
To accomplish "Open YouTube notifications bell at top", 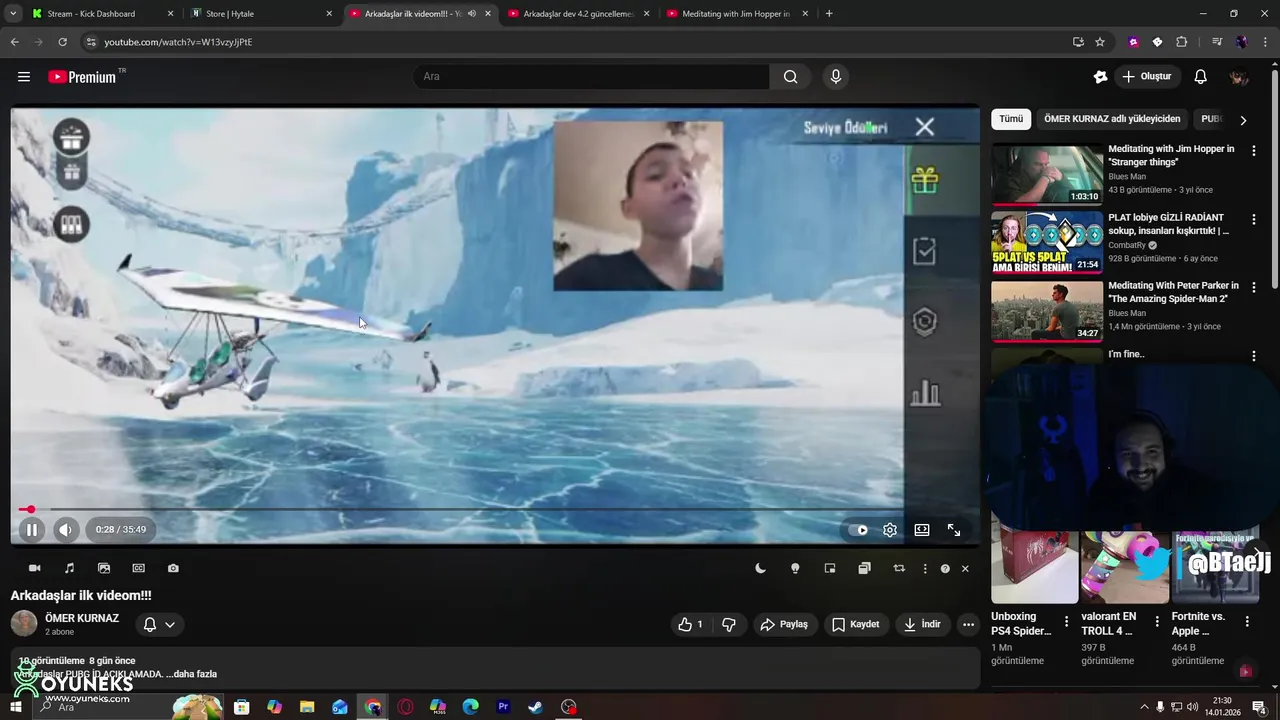I will click(1201, 76).
